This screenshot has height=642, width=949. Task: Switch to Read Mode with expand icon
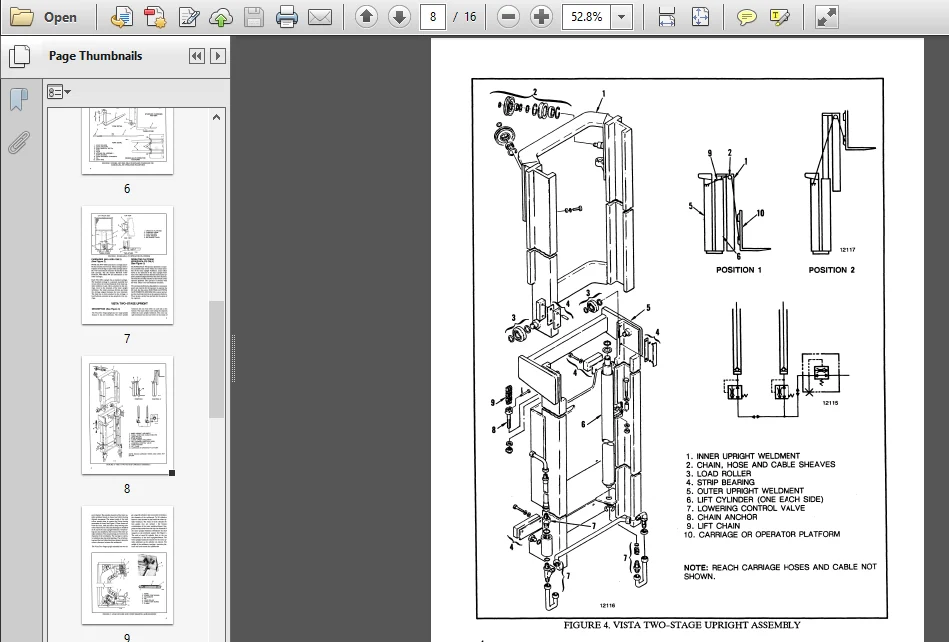pyautogui.click(x=826, y=17)
